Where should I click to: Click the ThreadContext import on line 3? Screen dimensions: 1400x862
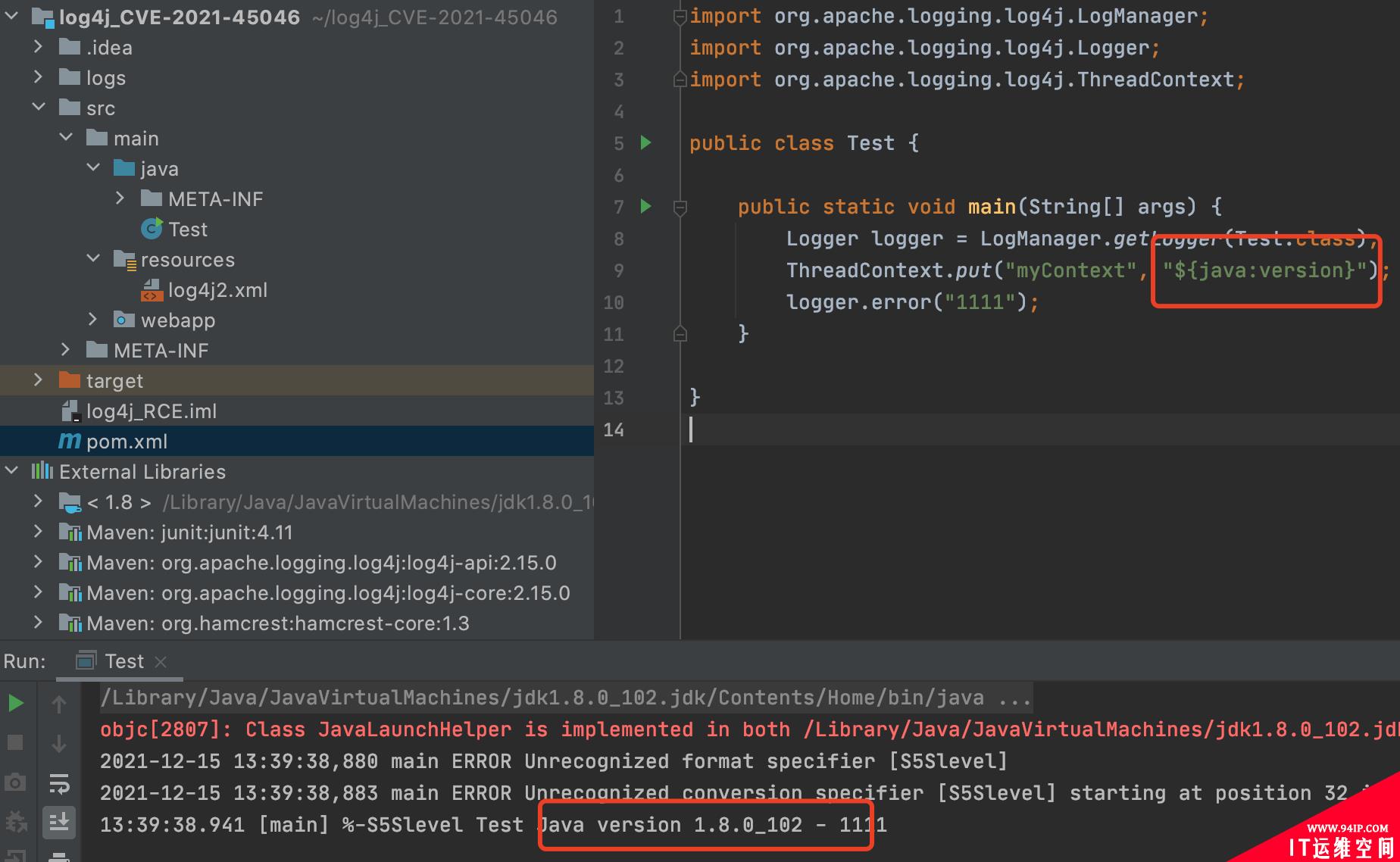[967, 80]
